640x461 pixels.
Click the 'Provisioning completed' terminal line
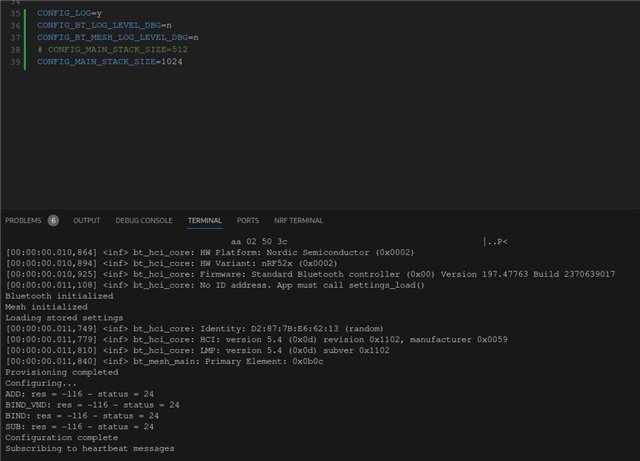tap(62, 372)
